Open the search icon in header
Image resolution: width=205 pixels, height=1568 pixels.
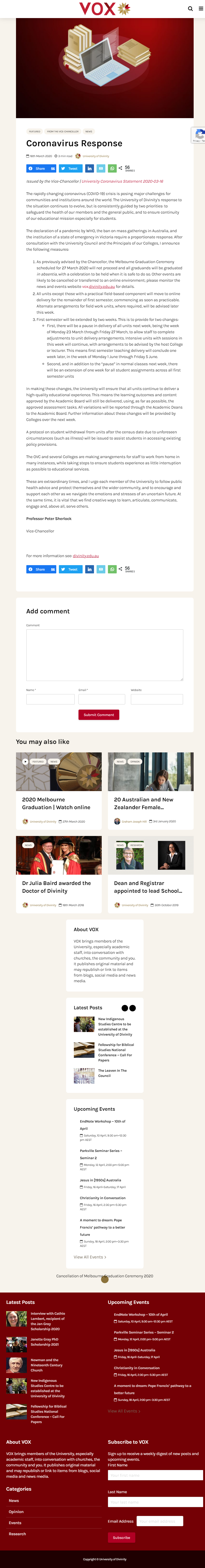(x=190, y=9)
